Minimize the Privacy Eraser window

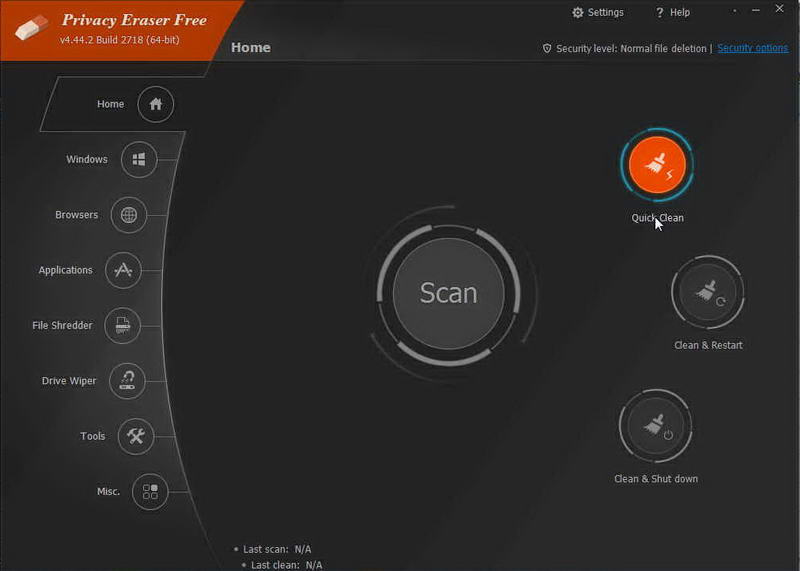(756, 10)
